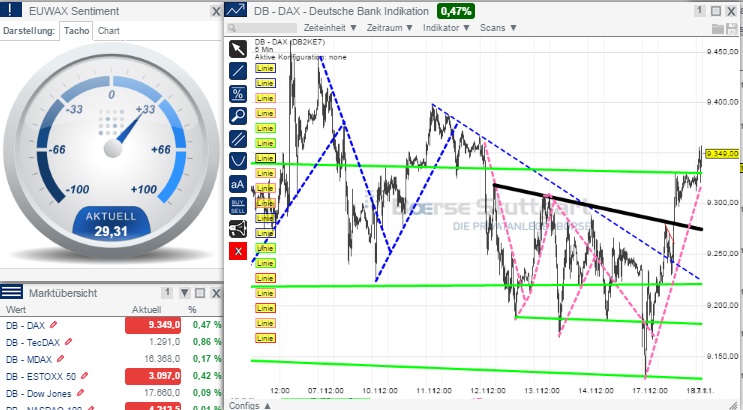The width and height of the screenshot is (743, 410).
Task: Open the Zeitraum dropdown
Action: coord(390,28)
